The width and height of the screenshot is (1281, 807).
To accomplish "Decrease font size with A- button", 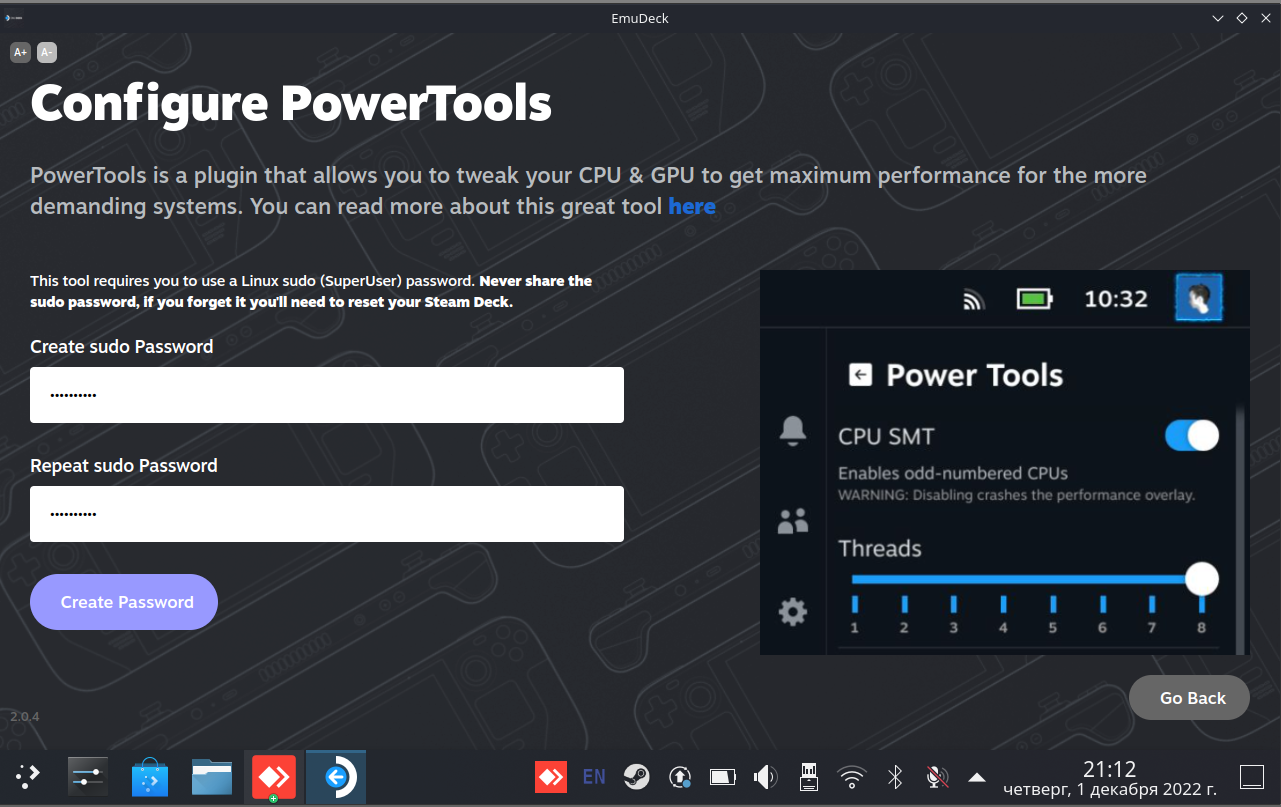I will pyautogui.click(x=47, y=52).
